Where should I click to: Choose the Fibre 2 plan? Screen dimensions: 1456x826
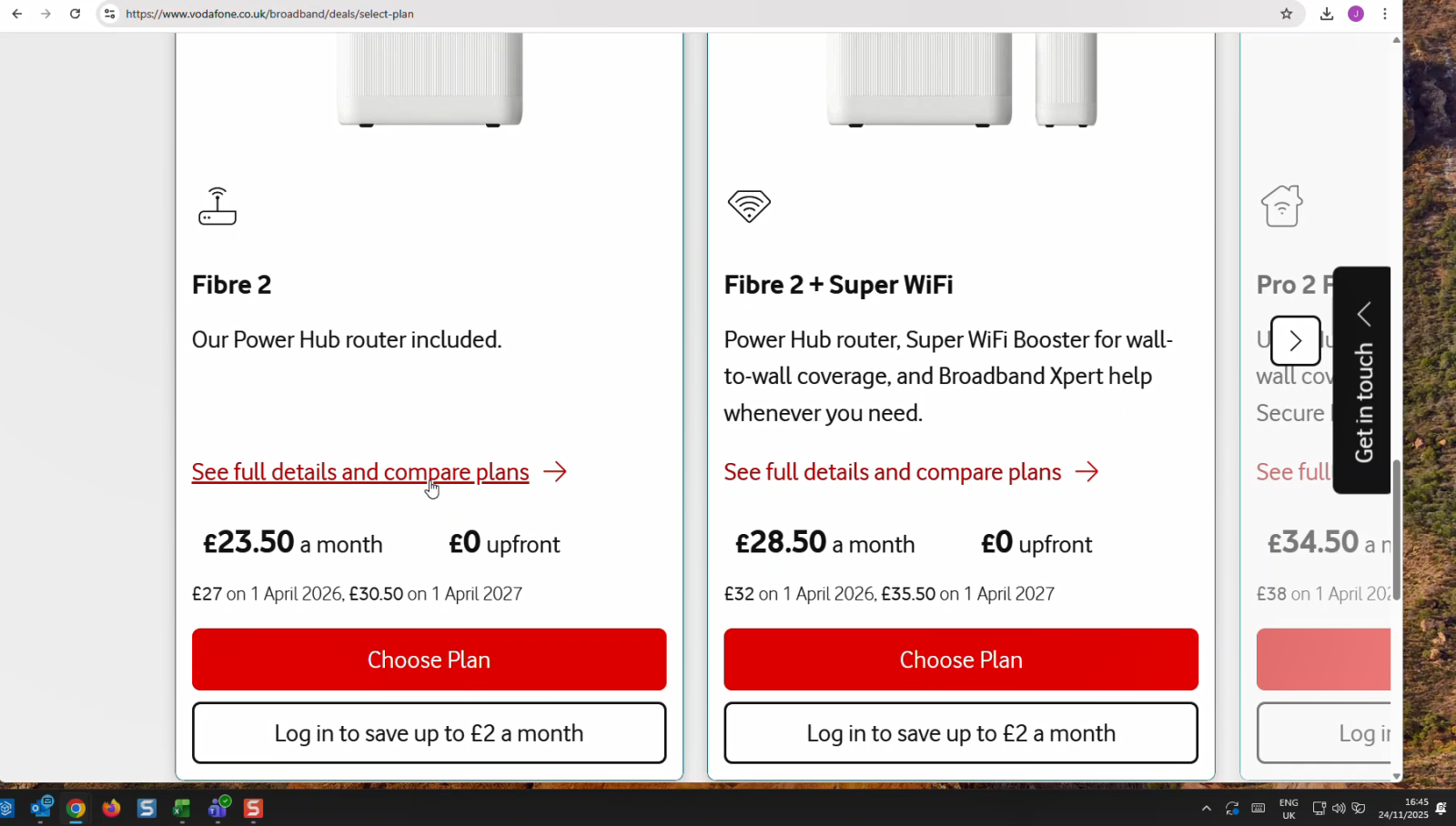[429, 660]
